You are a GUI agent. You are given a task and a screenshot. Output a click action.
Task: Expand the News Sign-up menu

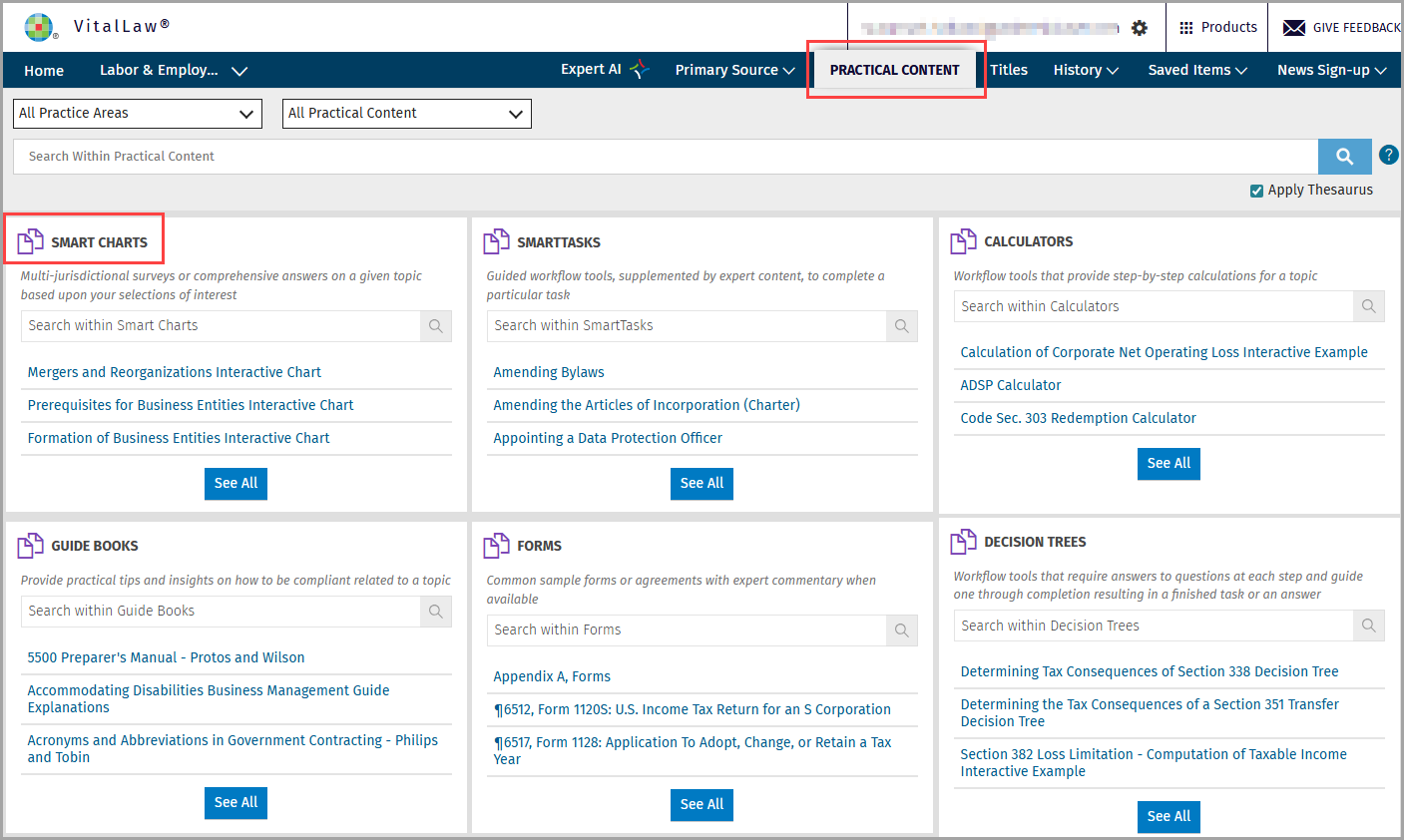1332,70
